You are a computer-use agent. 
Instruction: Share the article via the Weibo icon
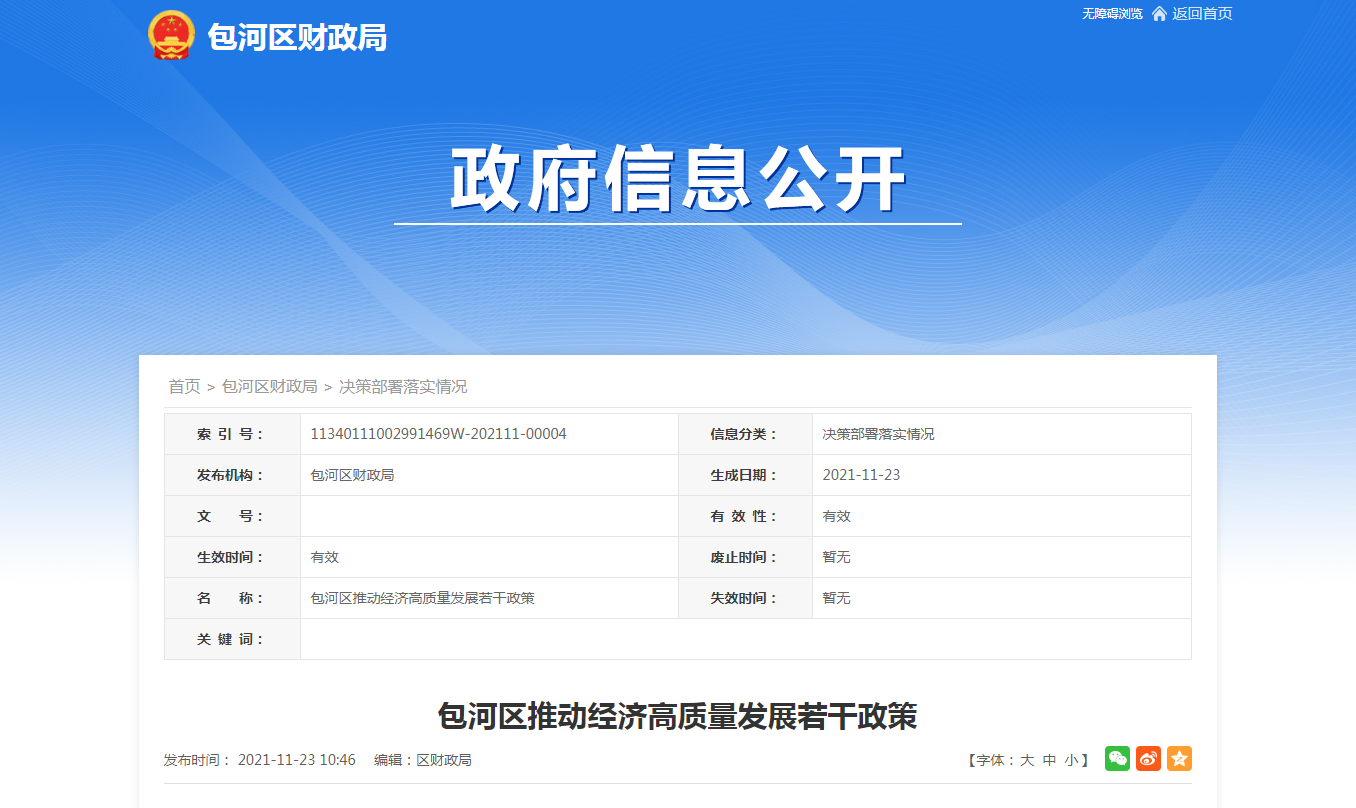pyautogui.click(x=1147, y=758)
